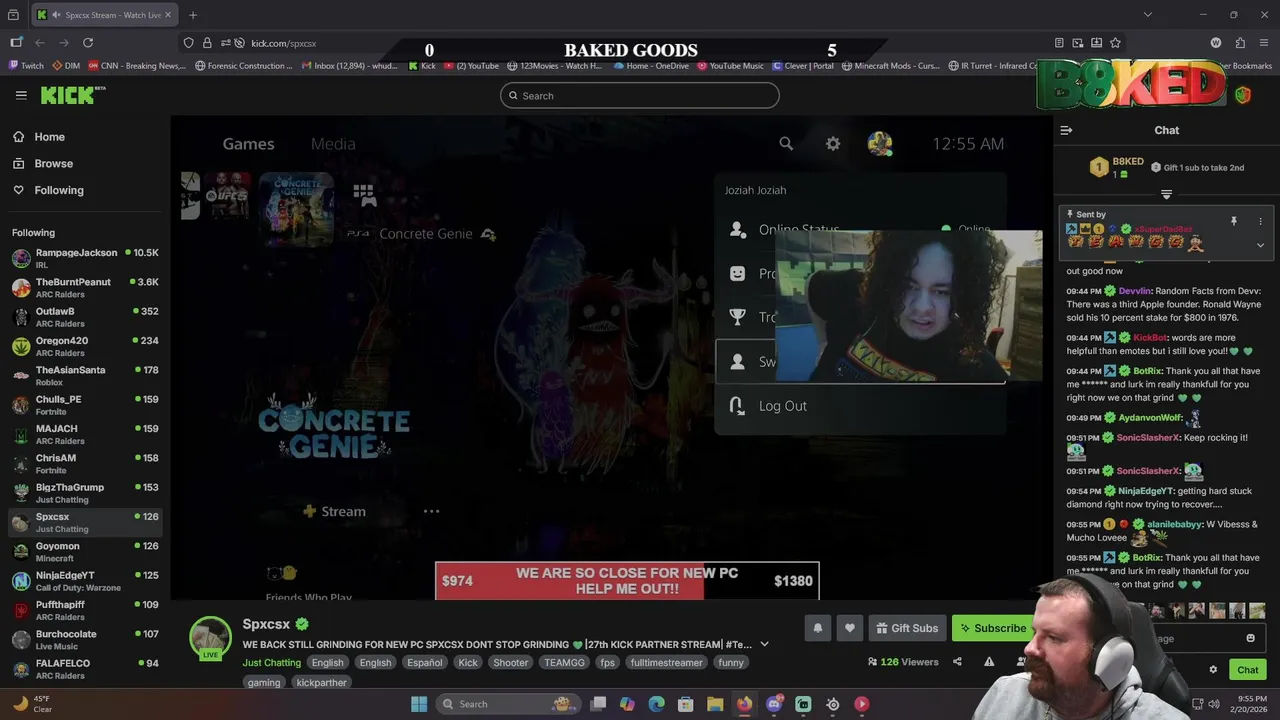This screenshot has width=1280, height=720.
Task: Open the Kick hamburger sidebar menu
Action: click(x=21, y=95)
